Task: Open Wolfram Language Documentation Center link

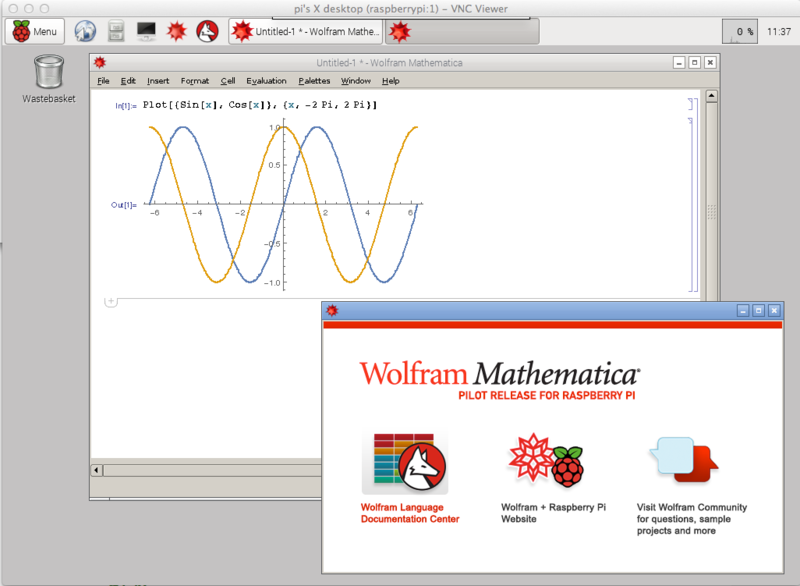Action: (x=410, y=513)
